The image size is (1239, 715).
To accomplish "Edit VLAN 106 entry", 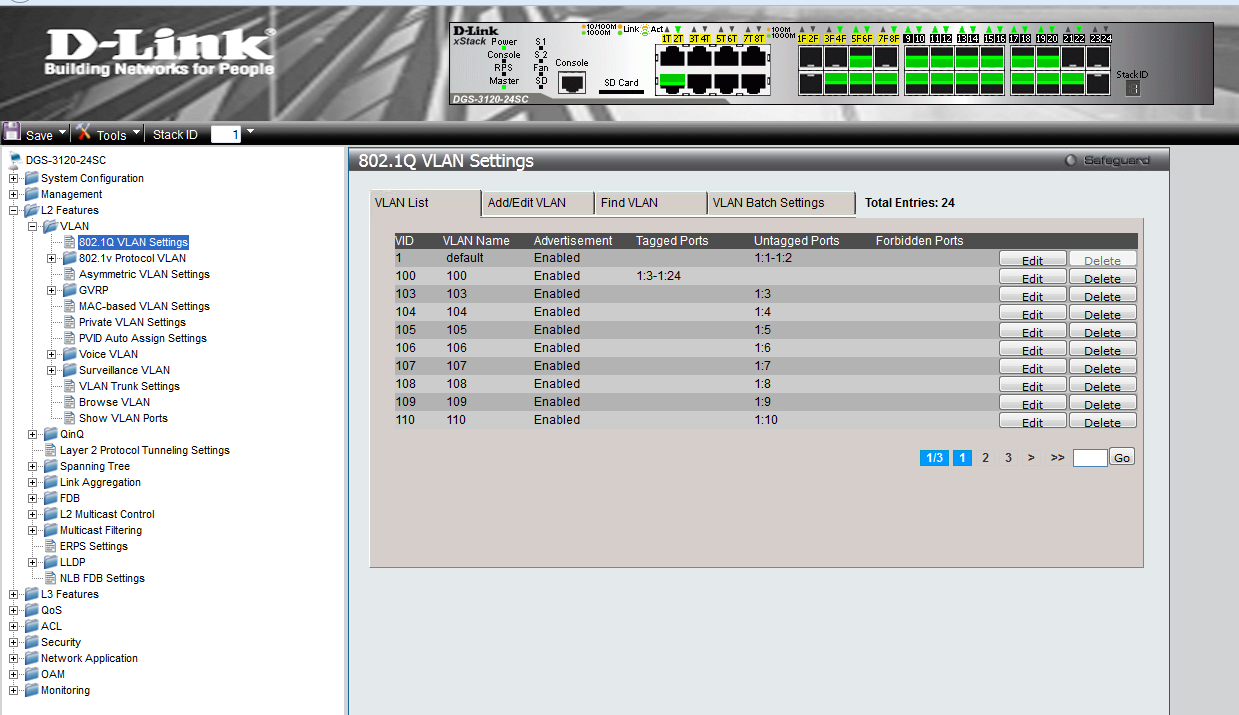I will [x=1032, y=350].
